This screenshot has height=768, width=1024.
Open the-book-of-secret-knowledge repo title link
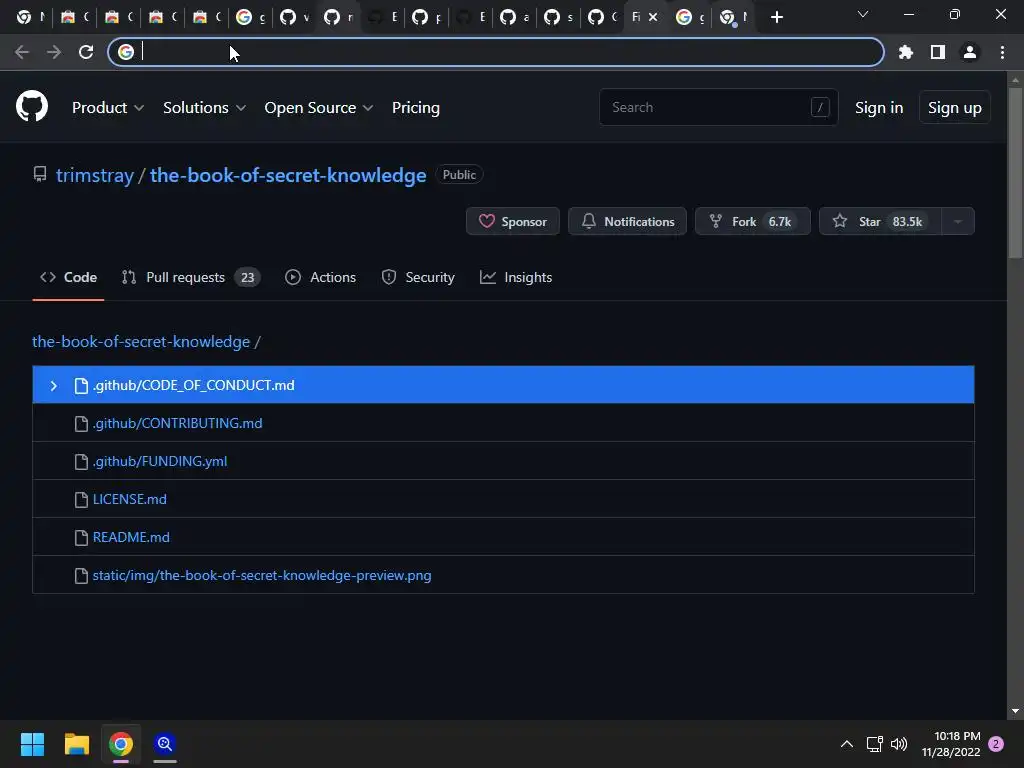[x=288, y=175]
